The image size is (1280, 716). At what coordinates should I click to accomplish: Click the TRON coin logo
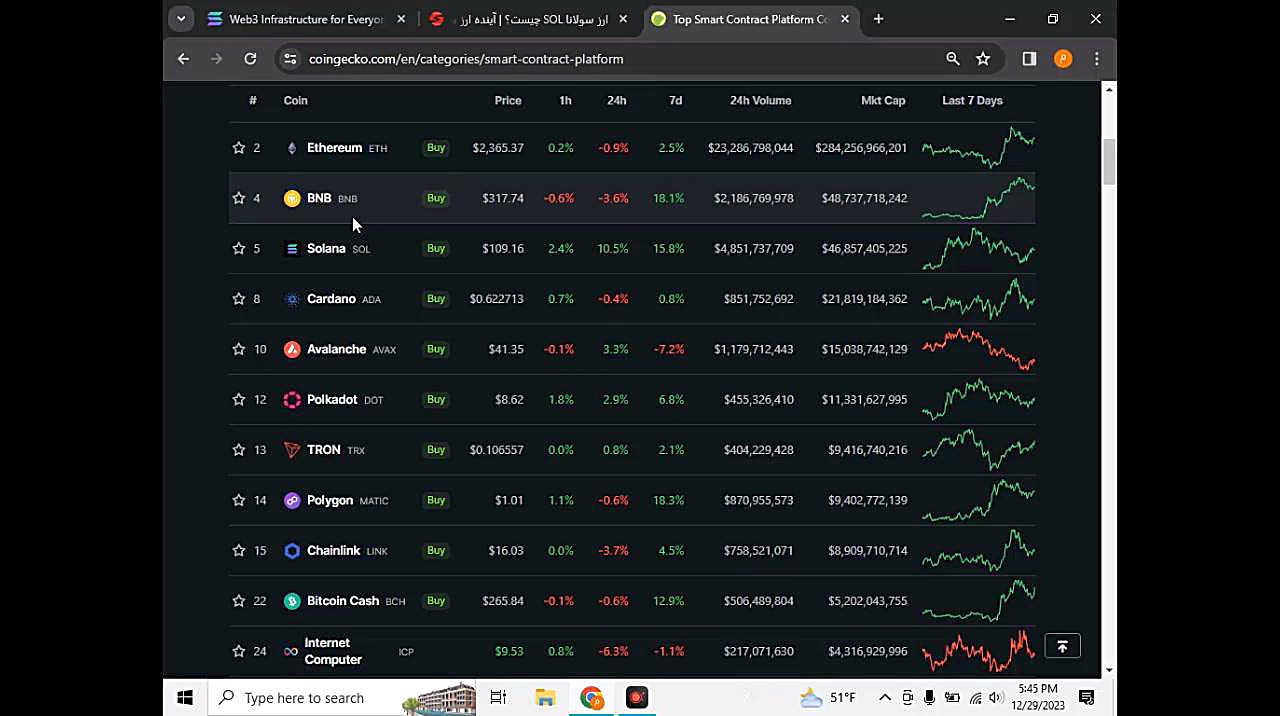pyautogui.click(x=292, y=450)
